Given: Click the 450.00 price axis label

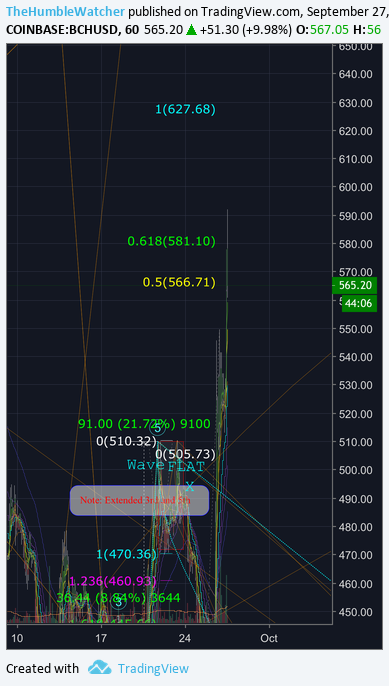Looking at the screenshot, I should click(356, 612).
